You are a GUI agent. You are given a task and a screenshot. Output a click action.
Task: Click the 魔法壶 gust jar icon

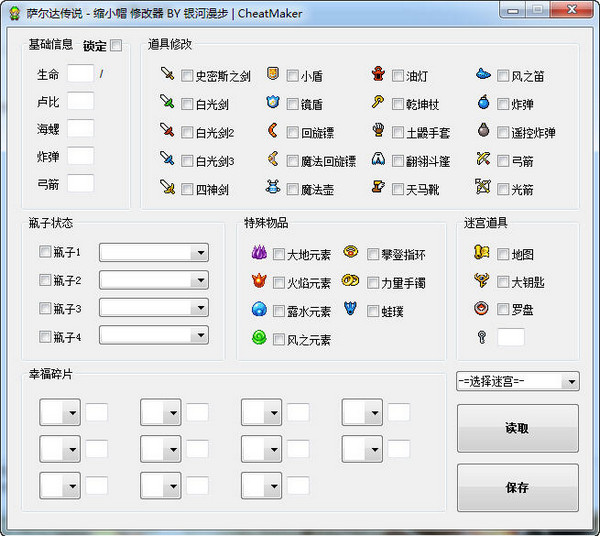pos(272,187)
